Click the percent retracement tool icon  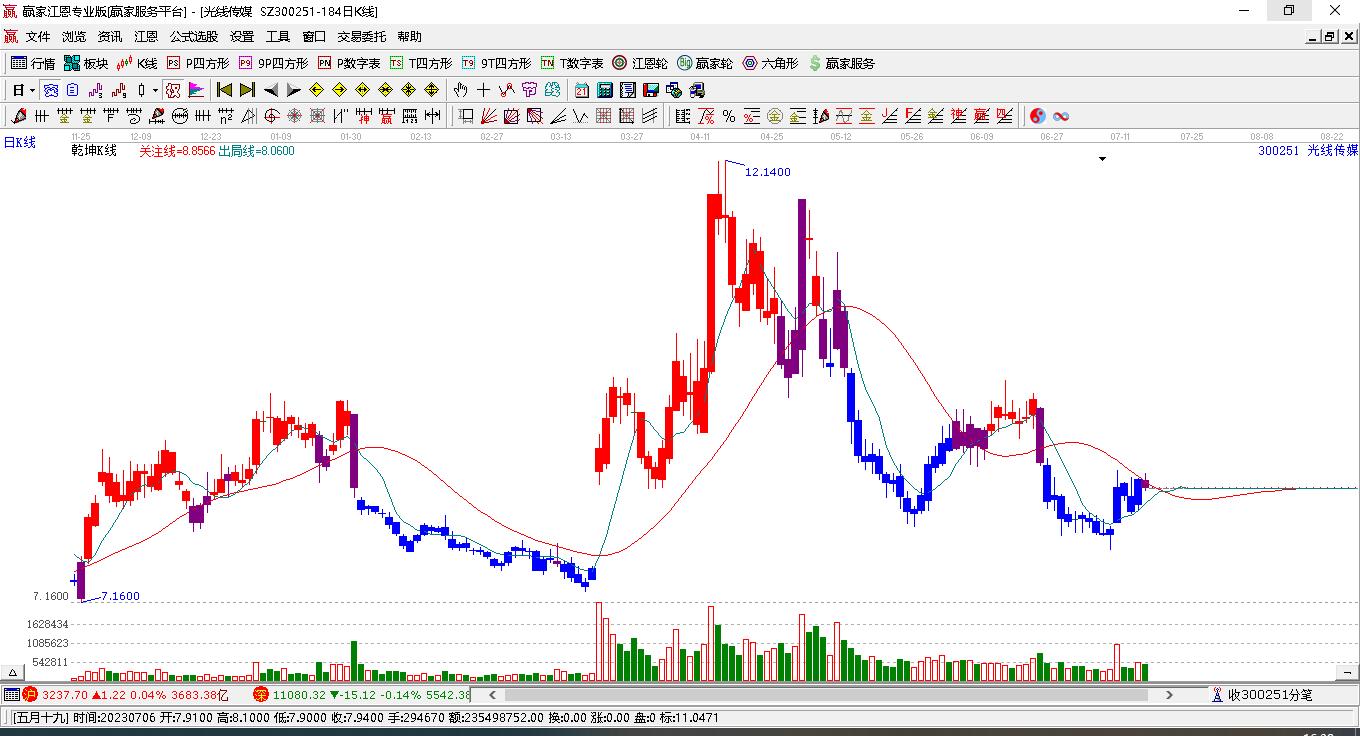pyautogui.click(x=729, y=116)
